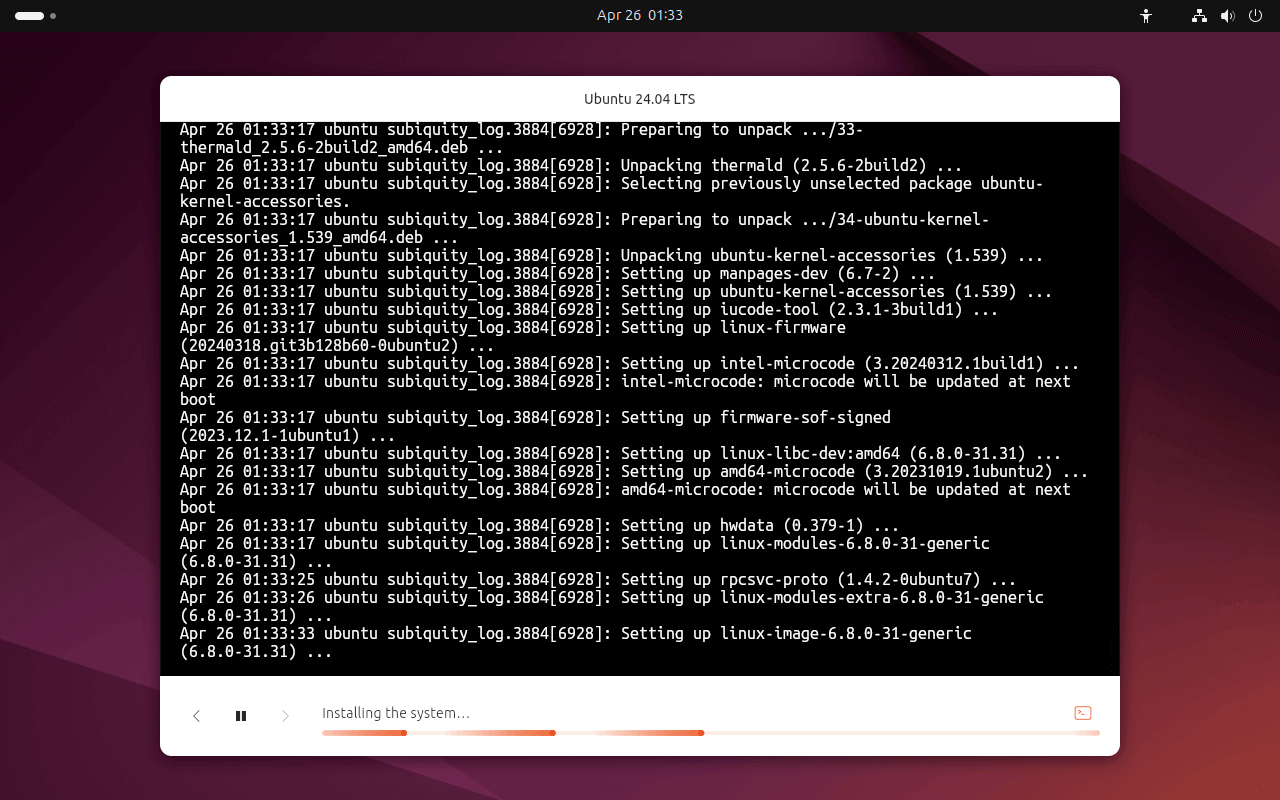Go to the previous slide chevron
Screen dimensions: 1280x800
pos(197,716)
